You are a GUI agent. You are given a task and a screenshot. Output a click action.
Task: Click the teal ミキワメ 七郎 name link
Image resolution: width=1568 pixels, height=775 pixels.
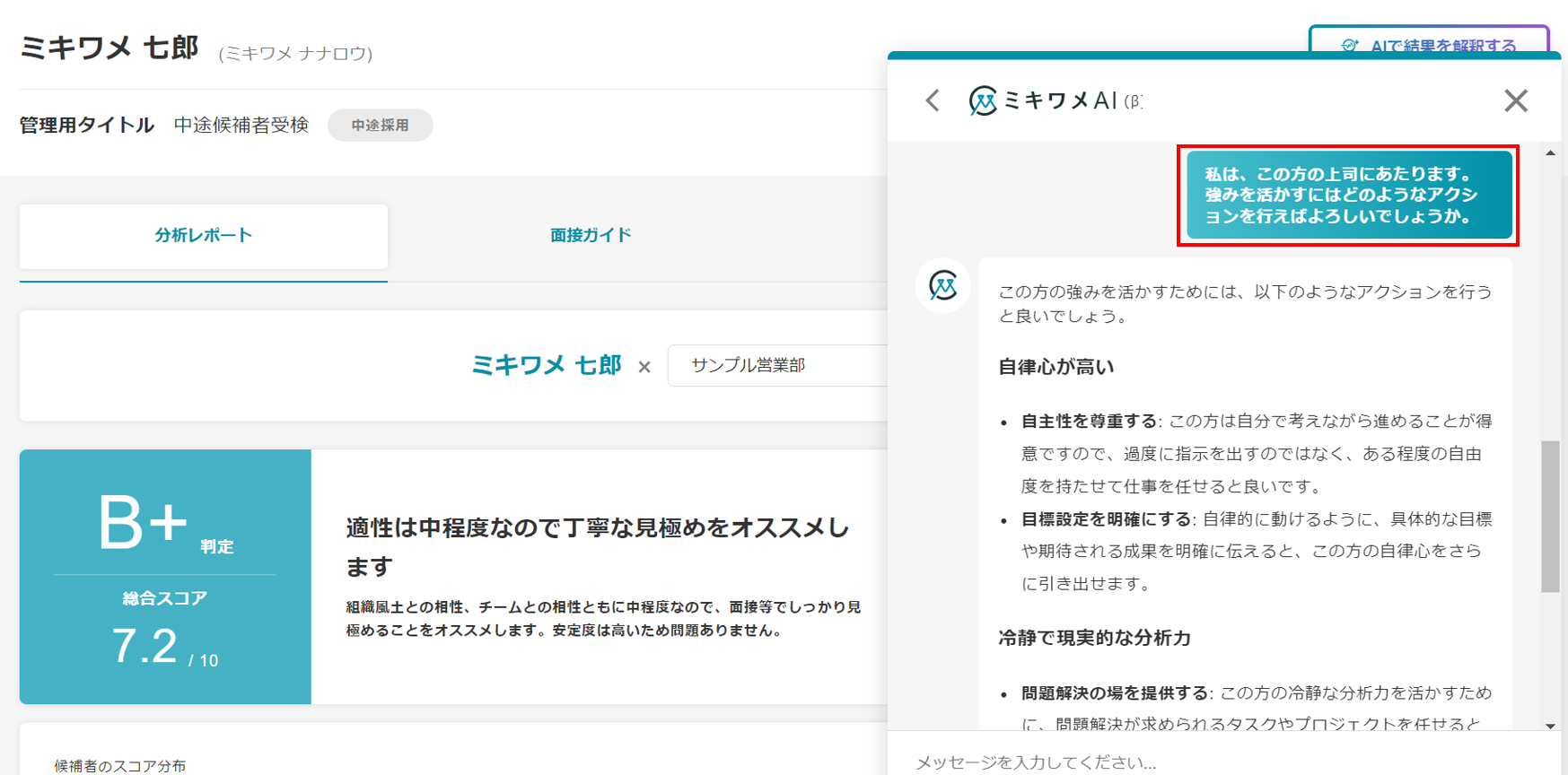546,366
